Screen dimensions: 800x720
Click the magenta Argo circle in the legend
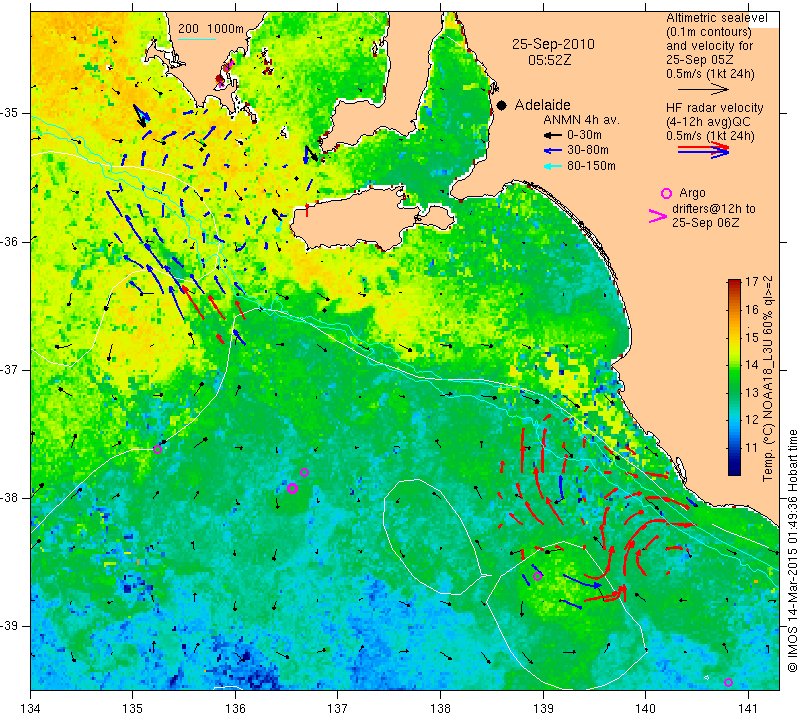pyautogui.click(x=666, y=193)
